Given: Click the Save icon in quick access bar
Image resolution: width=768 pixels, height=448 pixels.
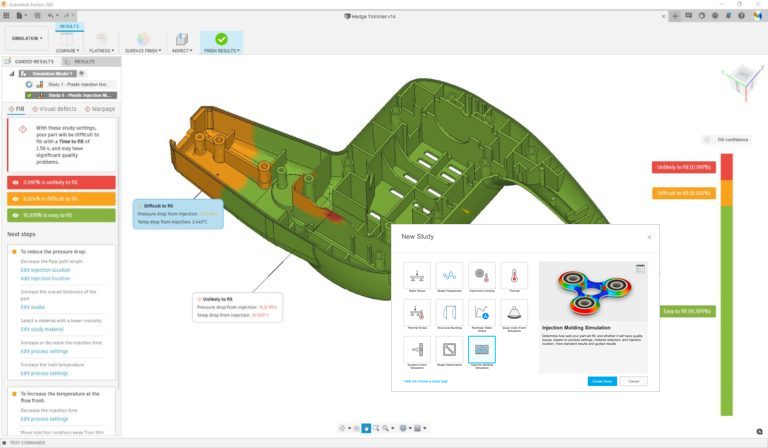Looking at the screenshot, I should coord(37,16).
